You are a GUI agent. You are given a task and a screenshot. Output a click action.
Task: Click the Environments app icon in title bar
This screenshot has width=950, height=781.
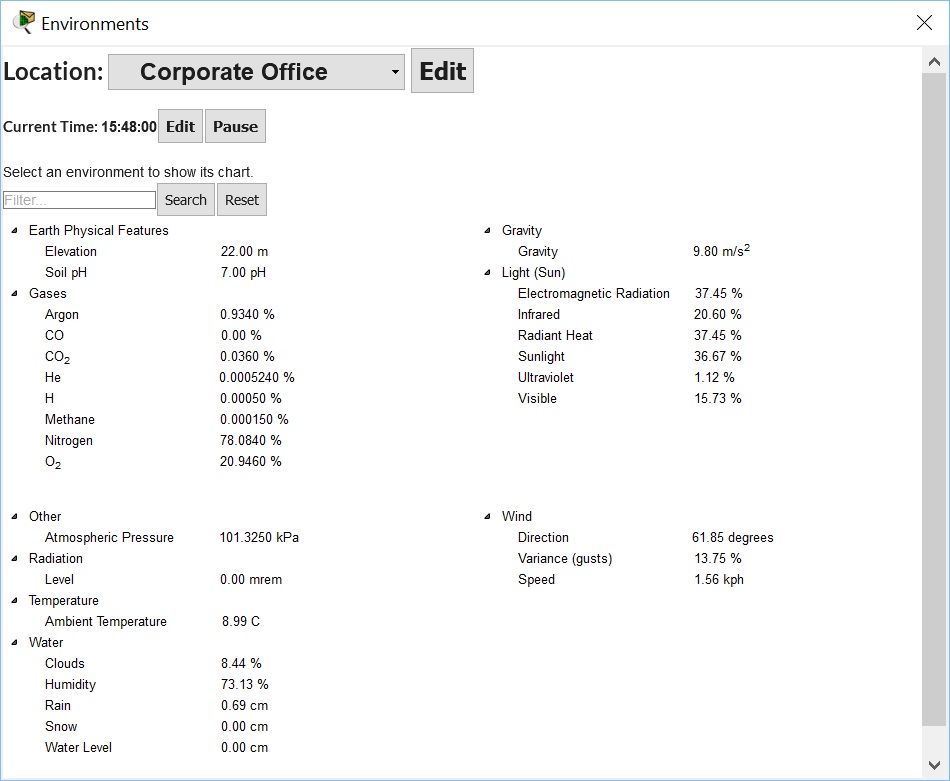pos(23,22)
